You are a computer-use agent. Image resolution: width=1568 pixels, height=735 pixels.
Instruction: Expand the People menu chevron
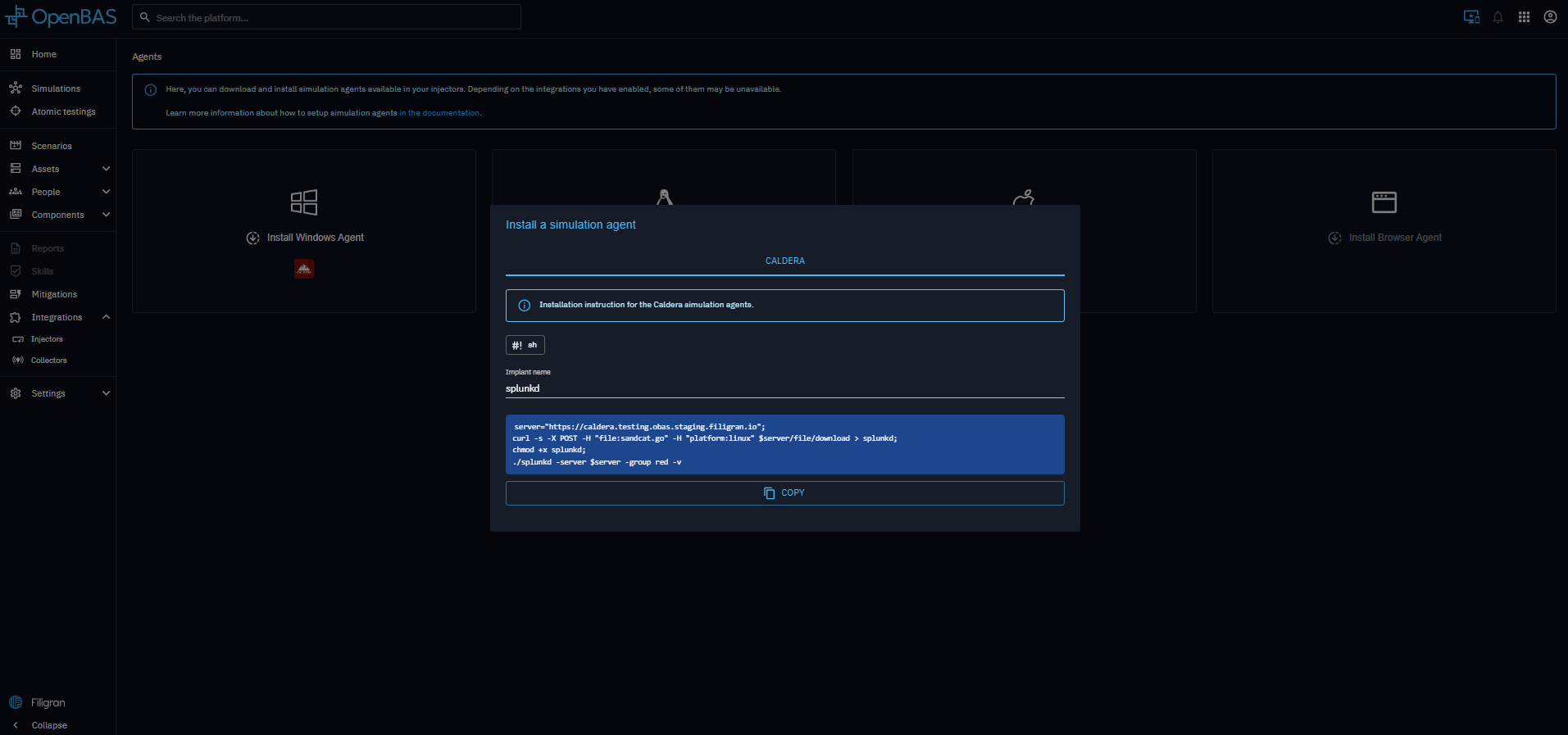click(106, 192)
